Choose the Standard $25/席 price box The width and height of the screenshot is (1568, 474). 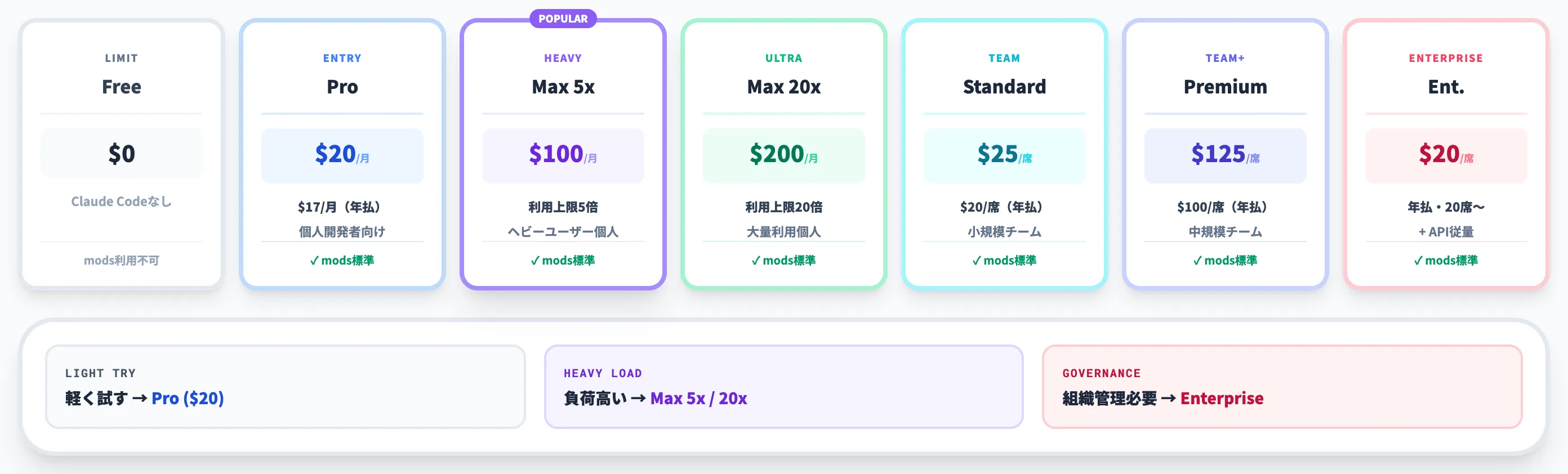[1004, 155]
